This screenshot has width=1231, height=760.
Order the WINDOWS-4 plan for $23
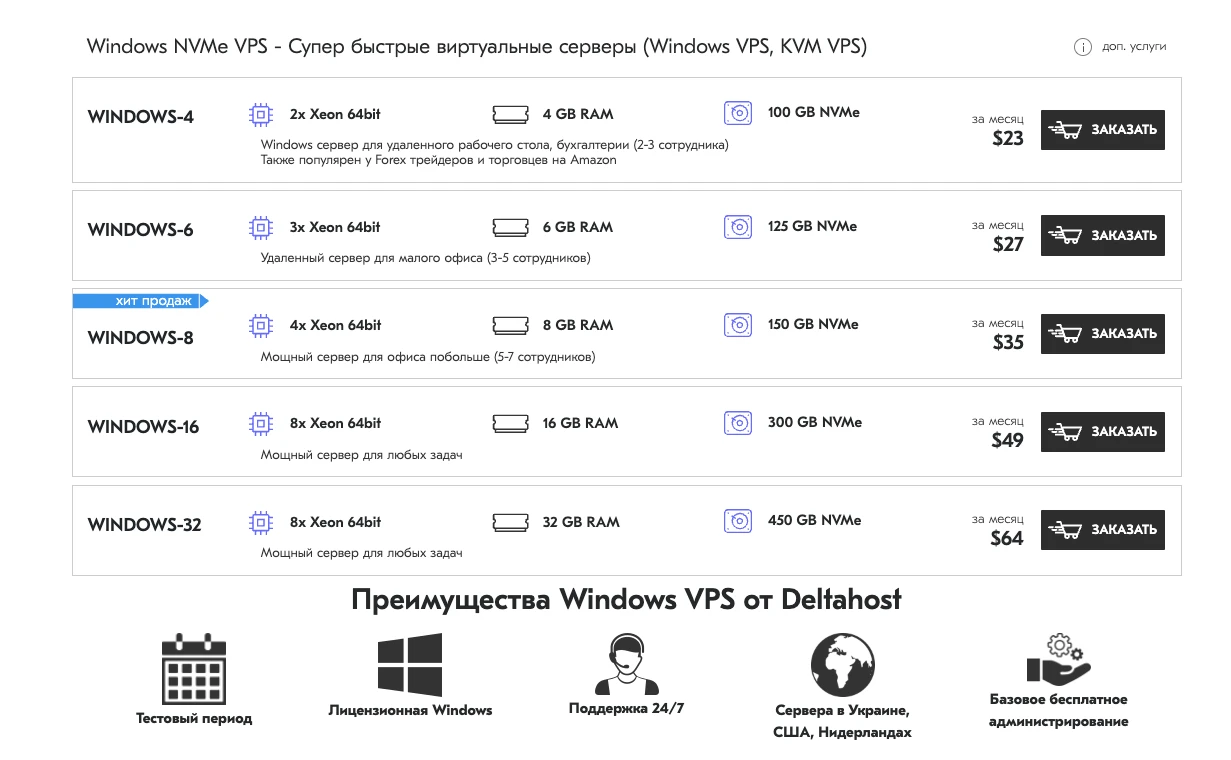[x=1102, y=130]
